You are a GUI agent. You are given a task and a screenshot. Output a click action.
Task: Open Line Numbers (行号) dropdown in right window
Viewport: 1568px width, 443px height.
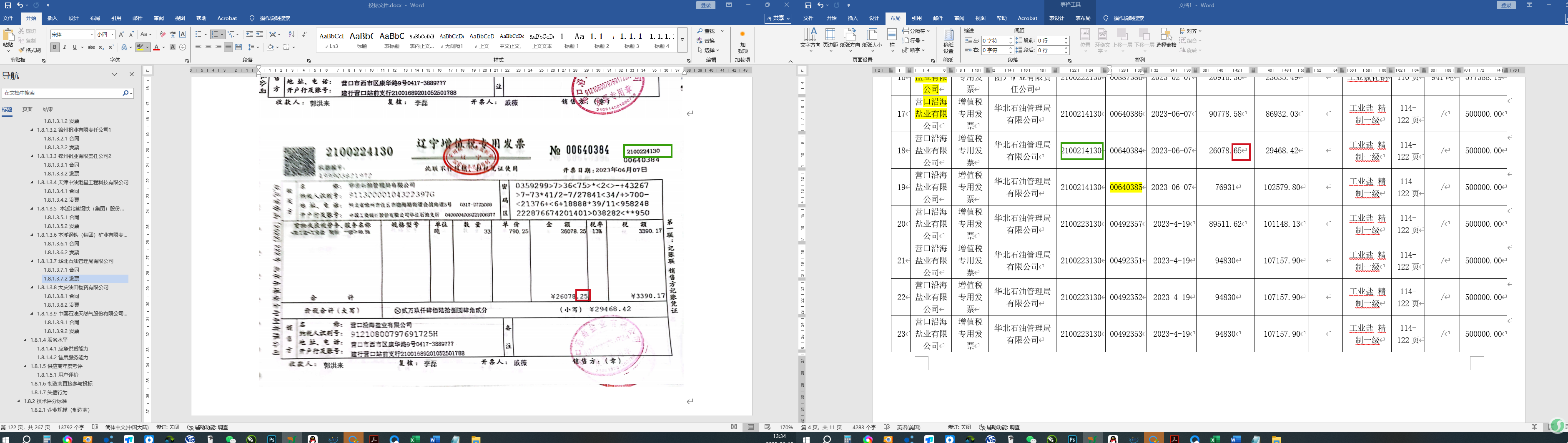pos(913,41)
